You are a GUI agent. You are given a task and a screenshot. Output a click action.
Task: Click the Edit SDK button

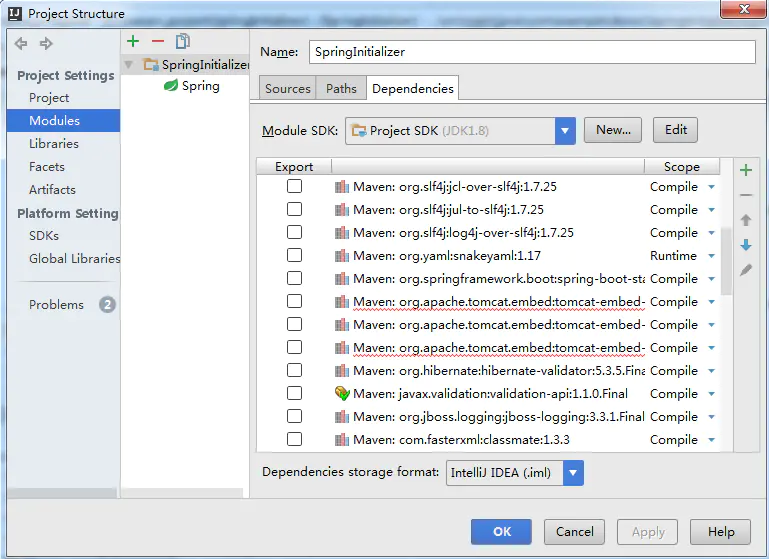(x=675, y=130)
